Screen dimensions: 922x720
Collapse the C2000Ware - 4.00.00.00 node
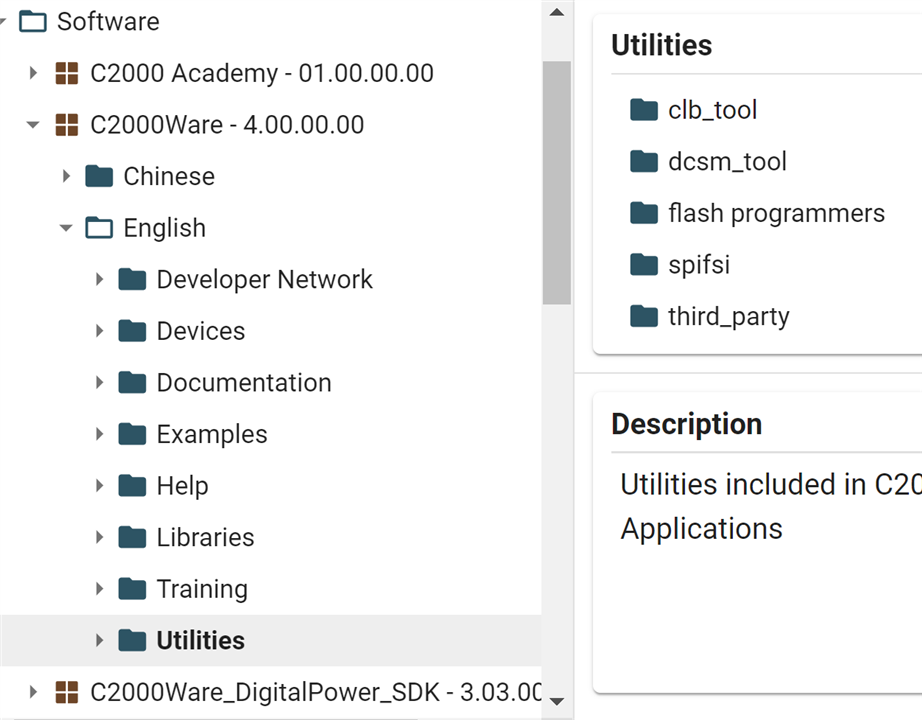click(x=33, y=124)
